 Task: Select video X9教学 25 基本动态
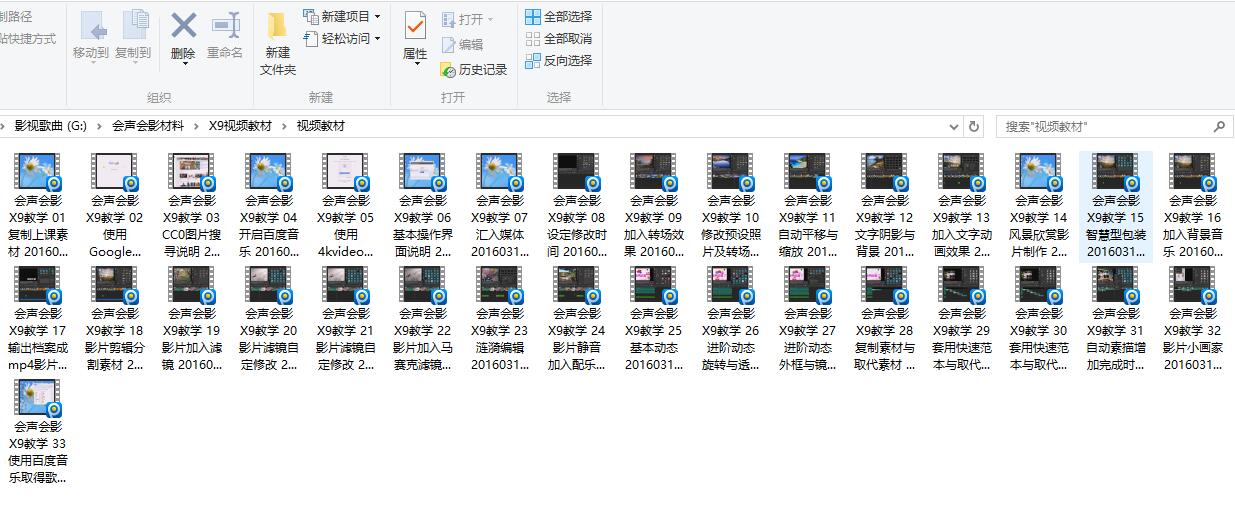click(654, 319)
